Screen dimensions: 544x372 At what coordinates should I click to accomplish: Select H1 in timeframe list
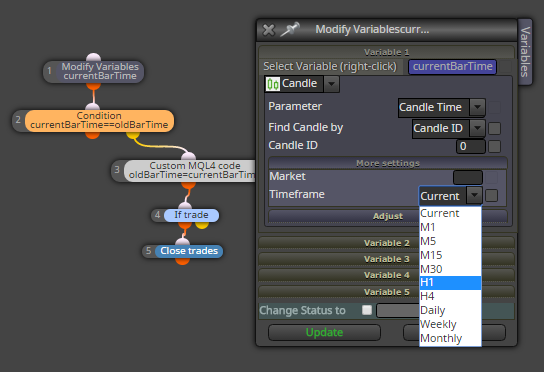[x=450, y=282]
